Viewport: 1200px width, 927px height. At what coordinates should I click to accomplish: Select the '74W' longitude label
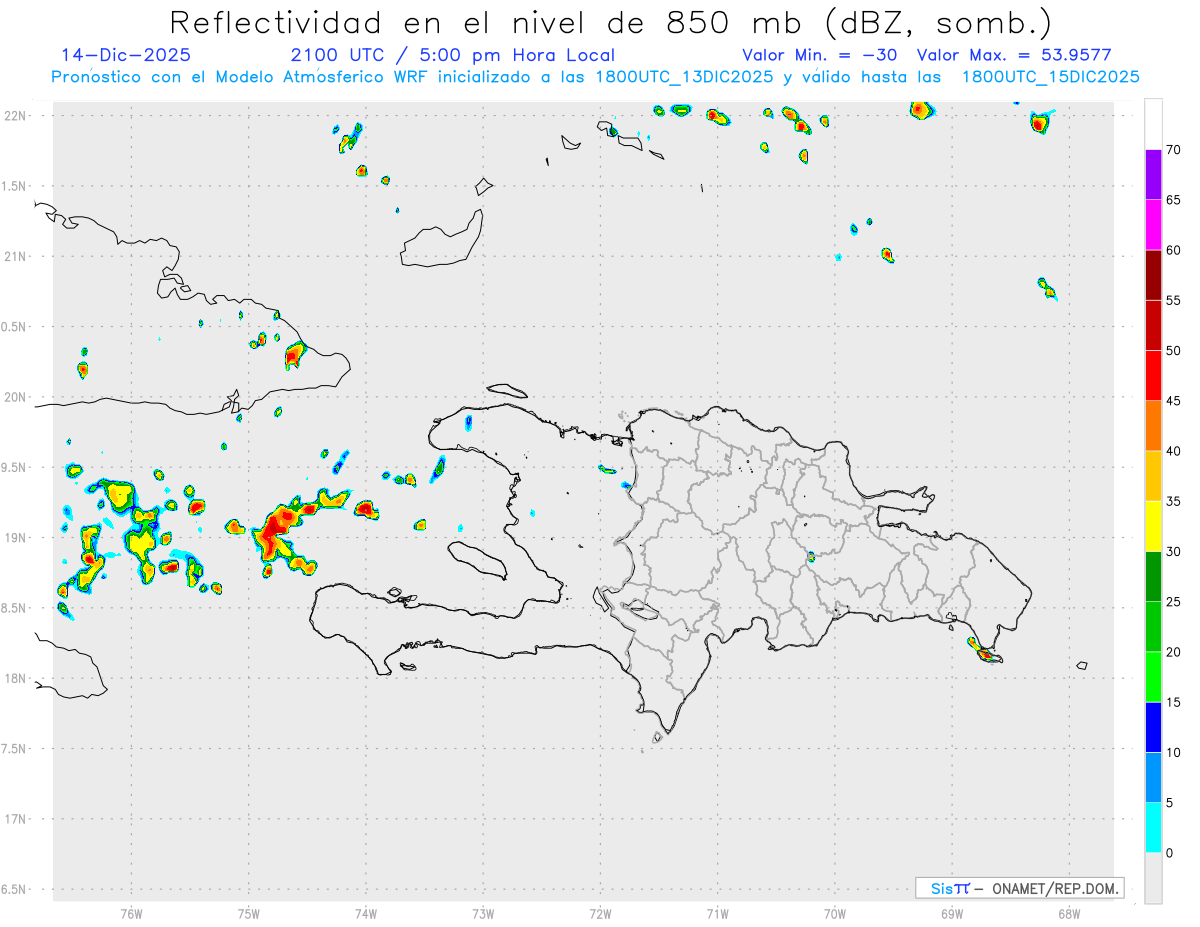[x=366, y=913]
